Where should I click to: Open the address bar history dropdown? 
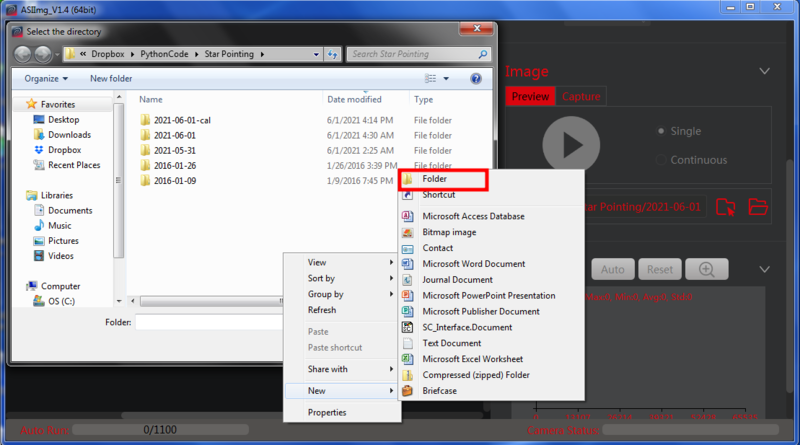316,54
